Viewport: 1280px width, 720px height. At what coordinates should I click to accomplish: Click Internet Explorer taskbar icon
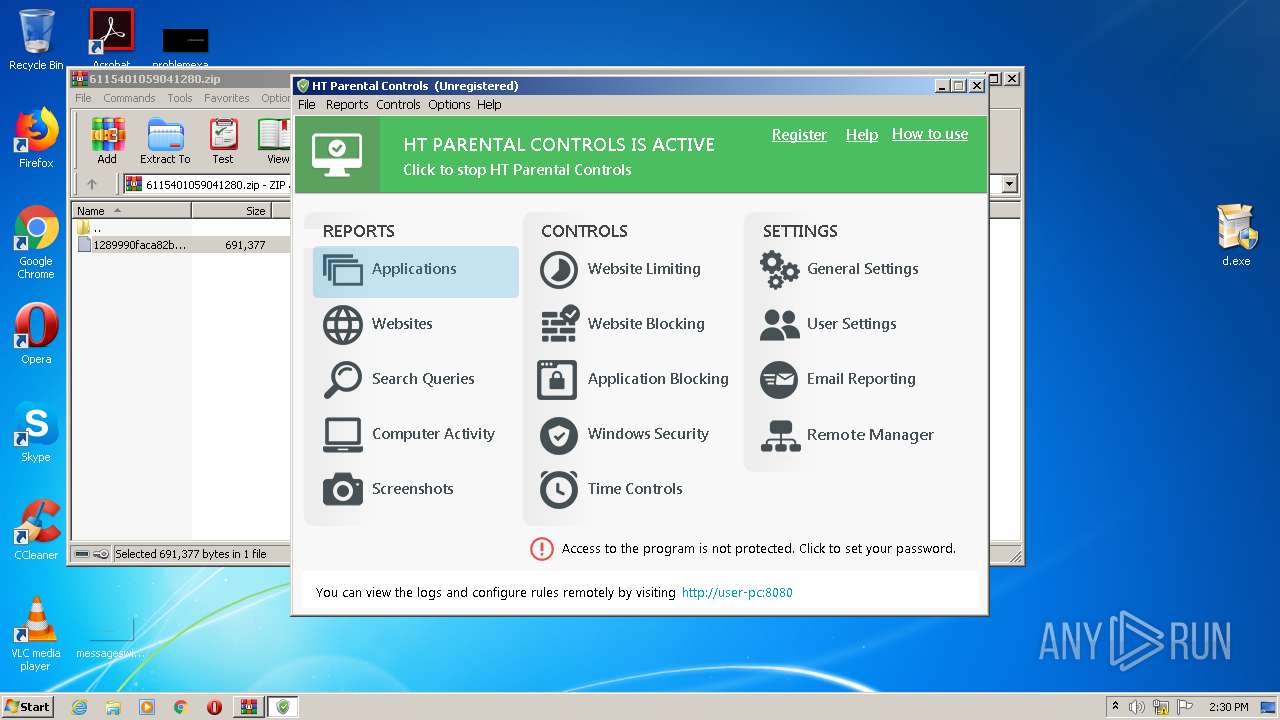click(x=79, y=707)
